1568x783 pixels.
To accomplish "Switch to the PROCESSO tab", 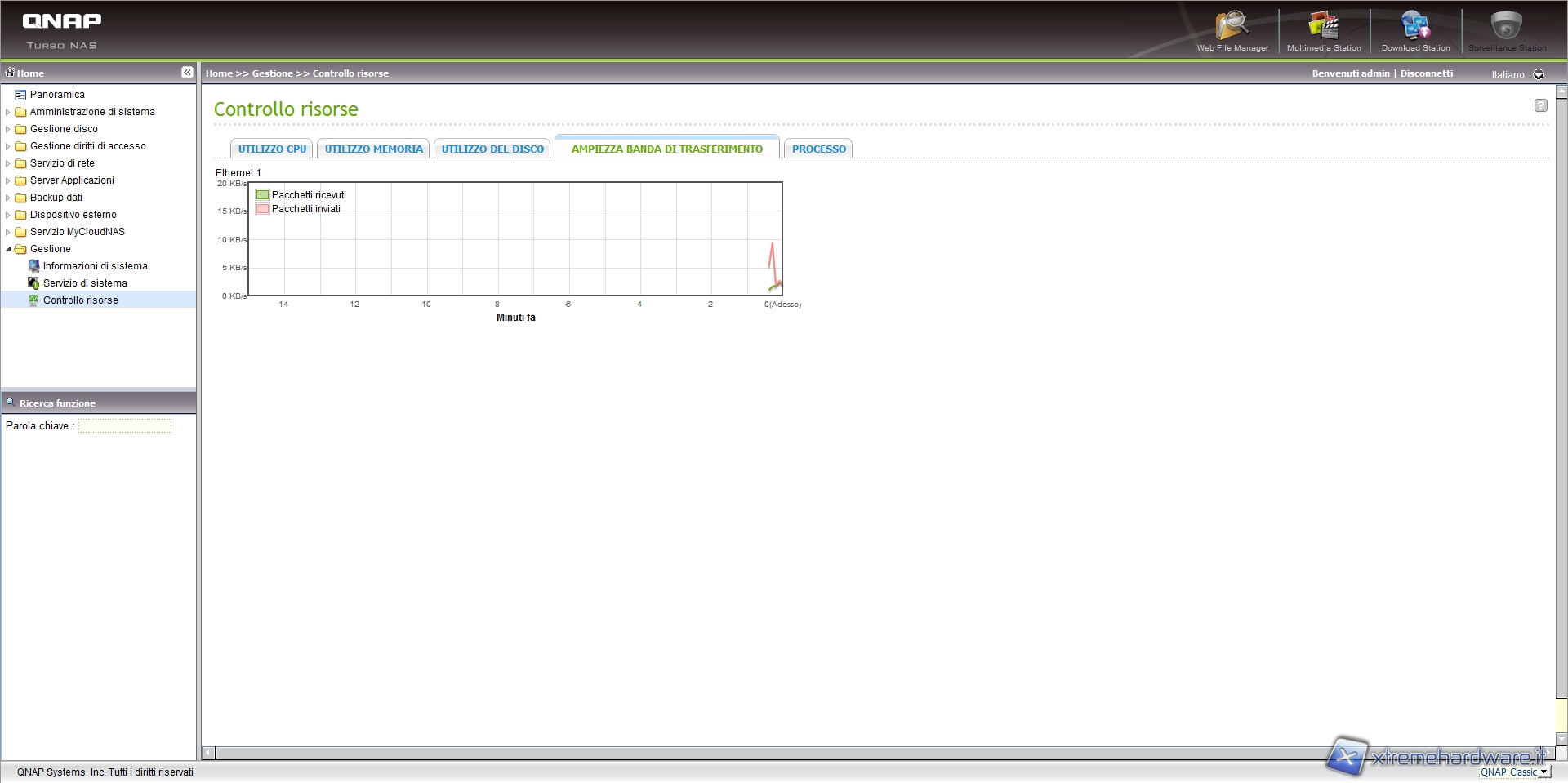I will [818, 149].
